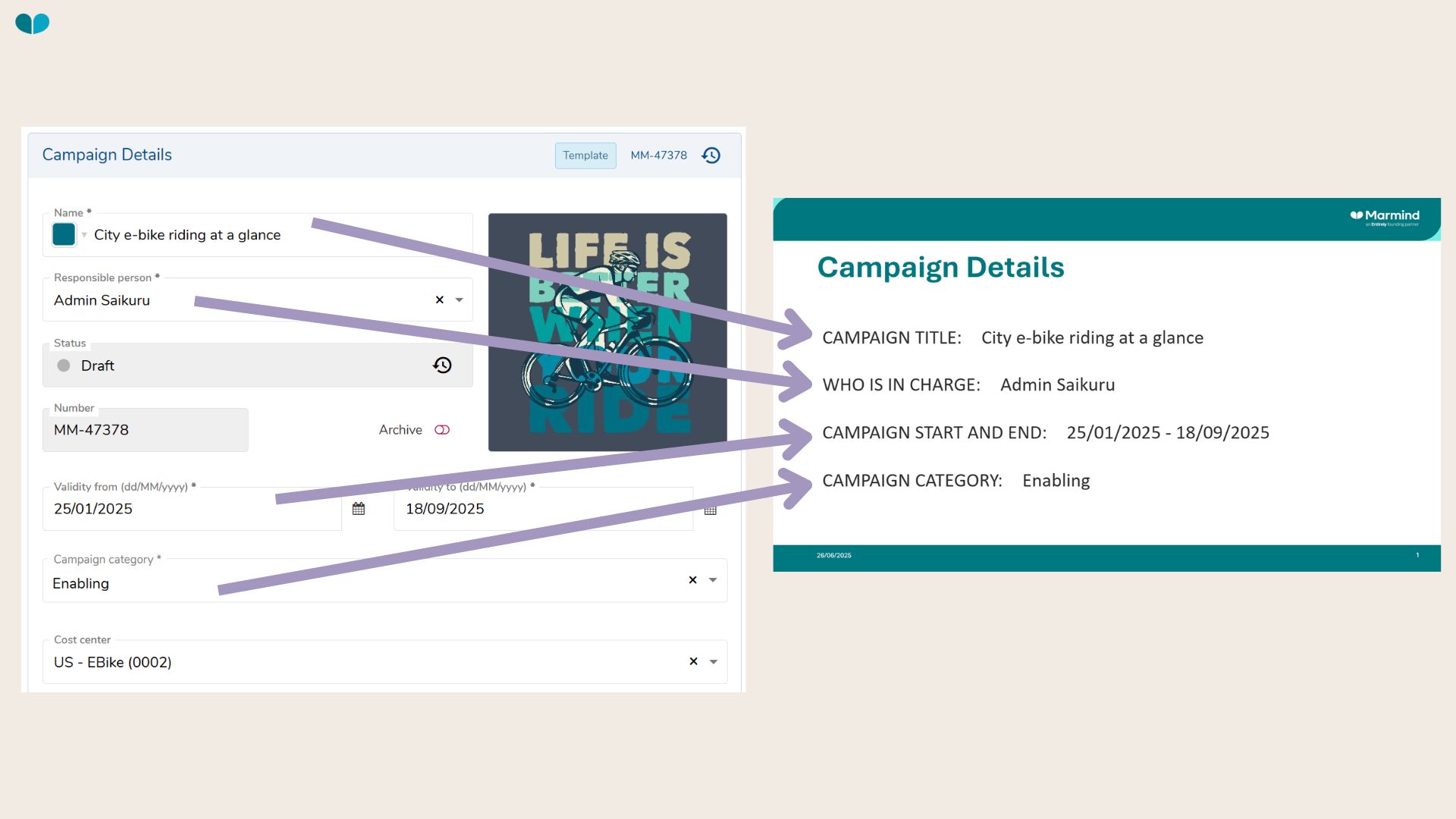Screen dimensions: 1456x819
Task: Click the bicycle campaign image thumbnail
Action: [x=607, y=332]
